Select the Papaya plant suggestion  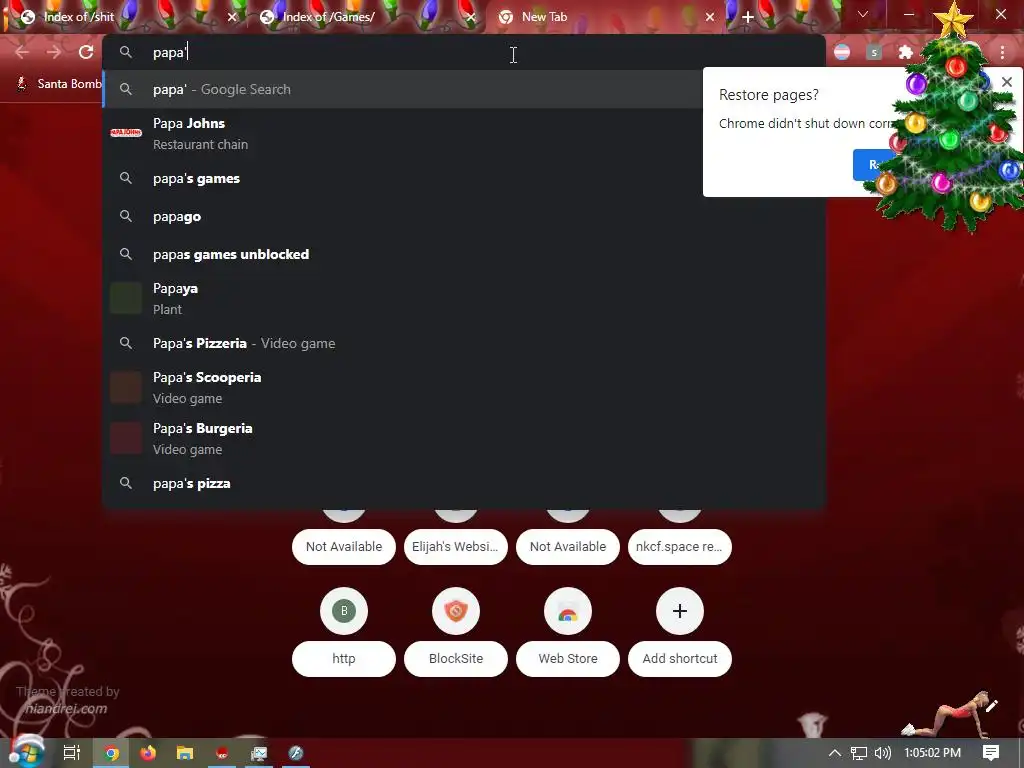(x=464, y=298)
